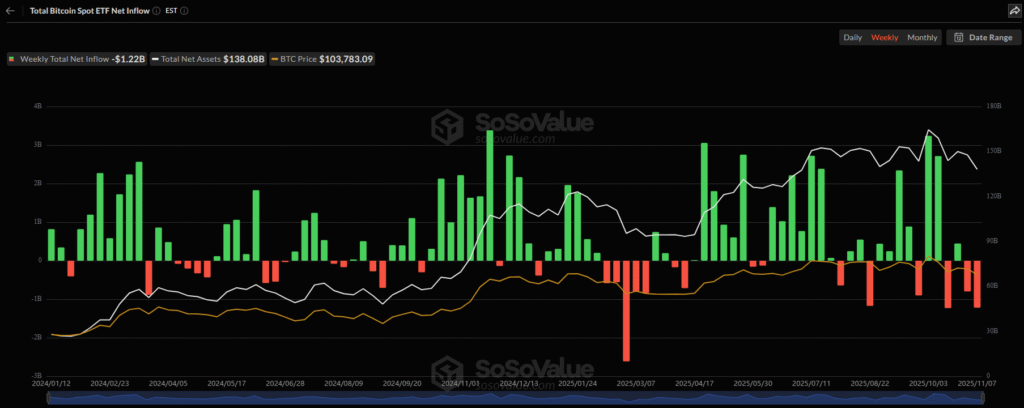Click the deepest red outflow bar

tap(626, 311)
